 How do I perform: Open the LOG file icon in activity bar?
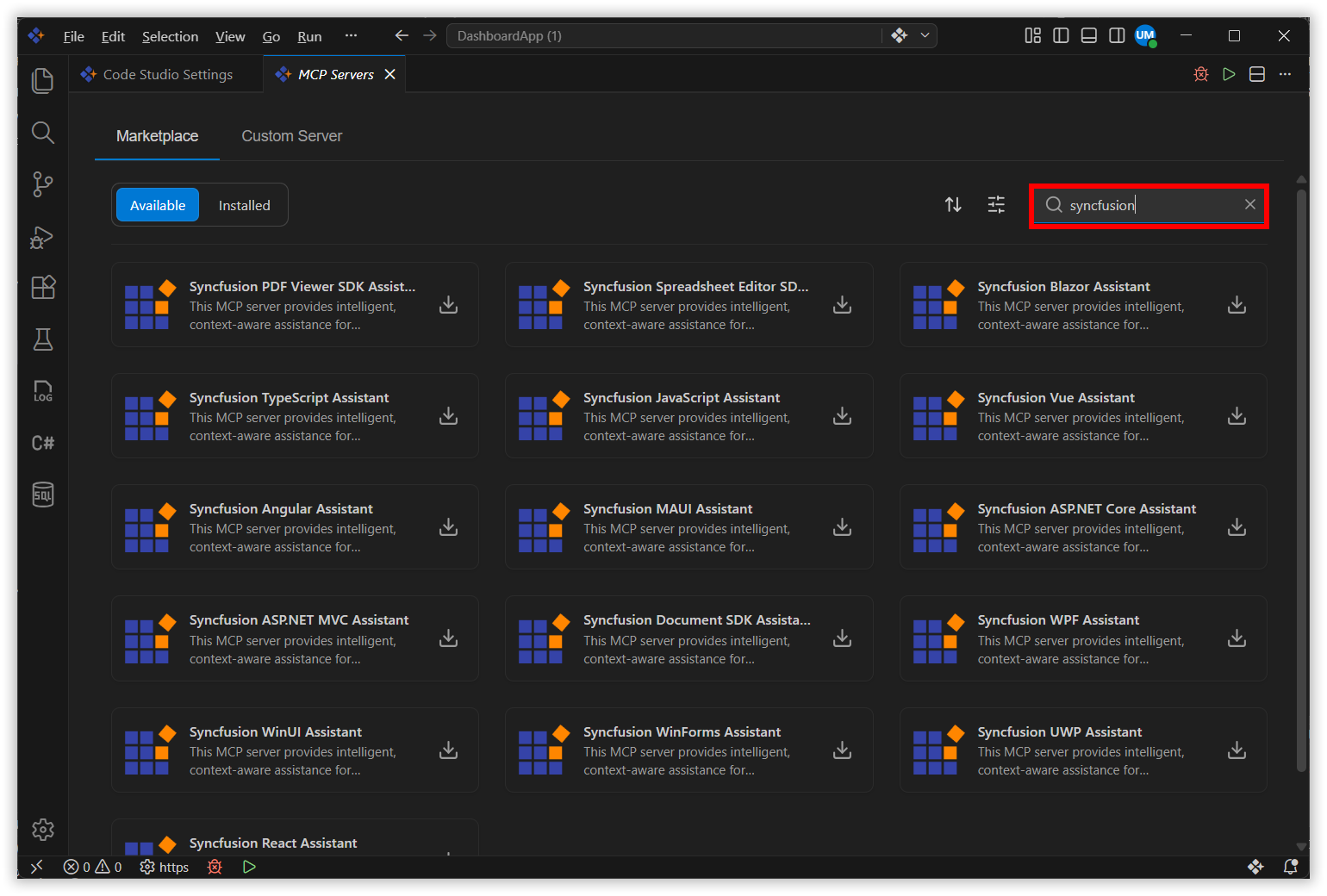[x=42, y=391]
